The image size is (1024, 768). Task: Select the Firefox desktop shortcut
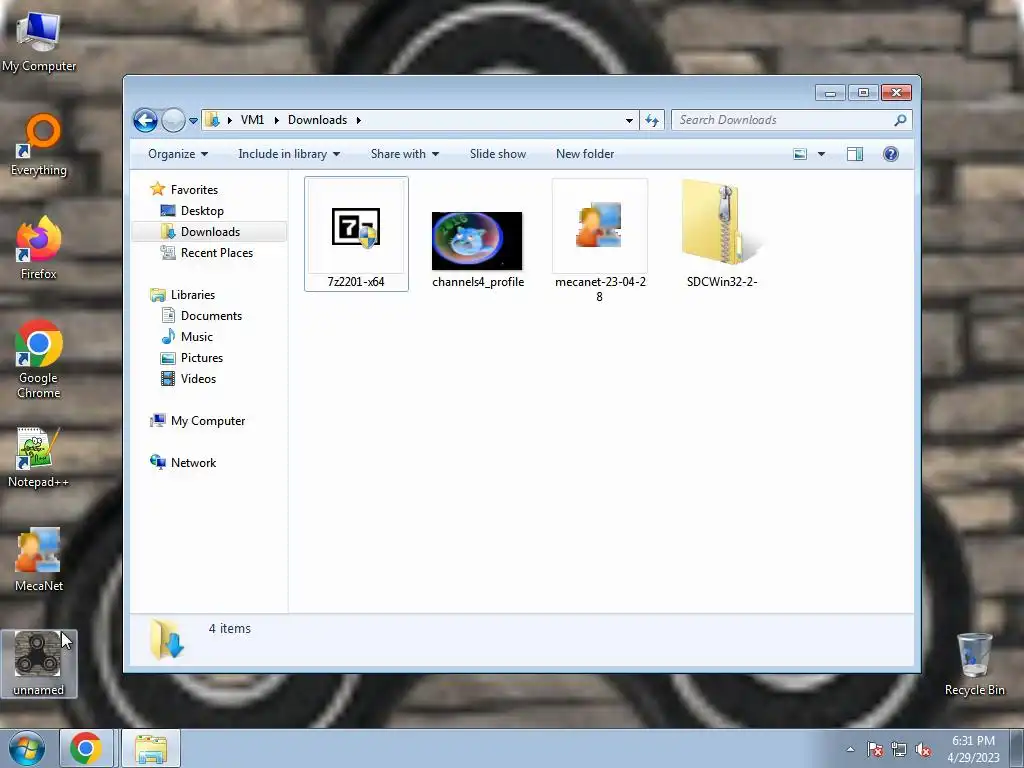click(39, 248)
